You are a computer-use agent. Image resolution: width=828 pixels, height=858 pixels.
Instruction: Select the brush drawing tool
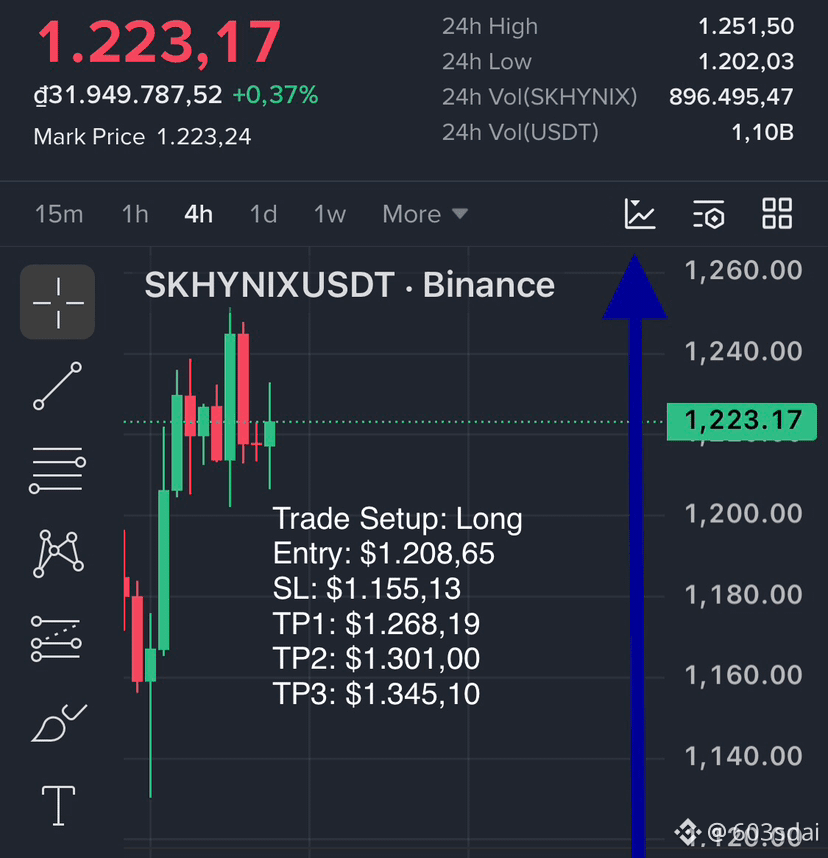pyautogui.click(x=59, y=723)
